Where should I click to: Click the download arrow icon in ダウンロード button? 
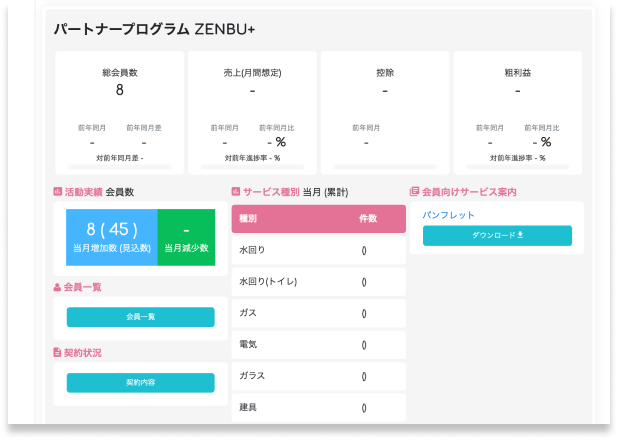(x=520, y=236)
